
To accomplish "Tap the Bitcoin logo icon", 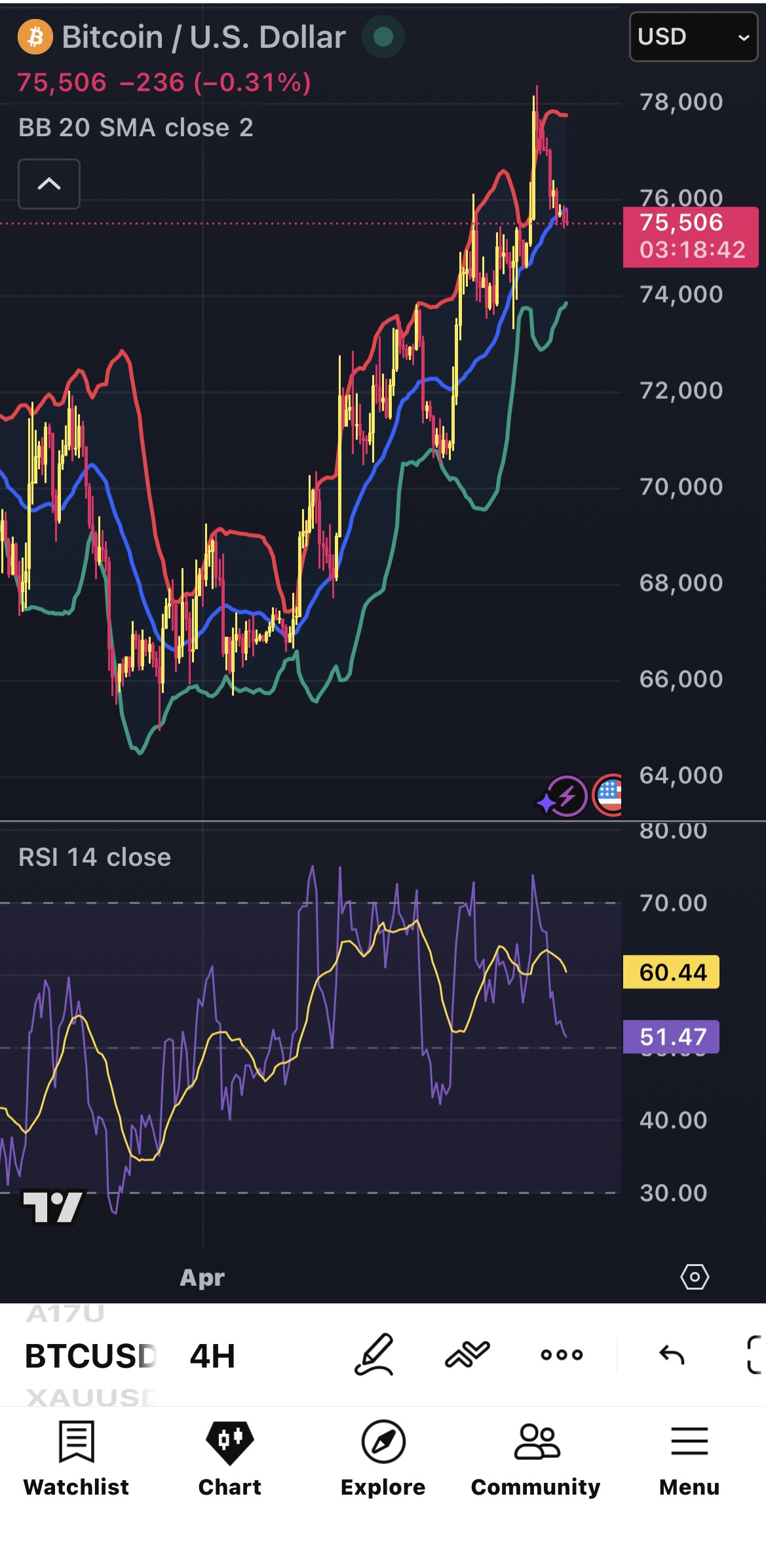I will (x=35, y=37).
